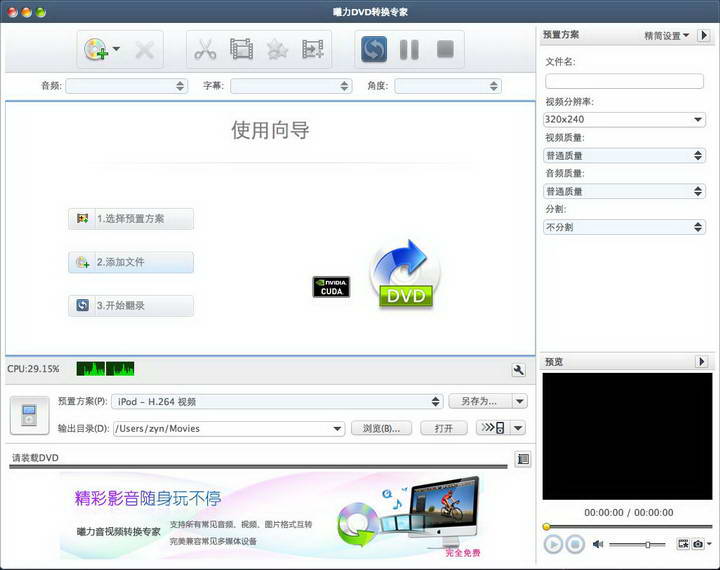Collapse 预置方案 panel with arrow button

[704, 35]
